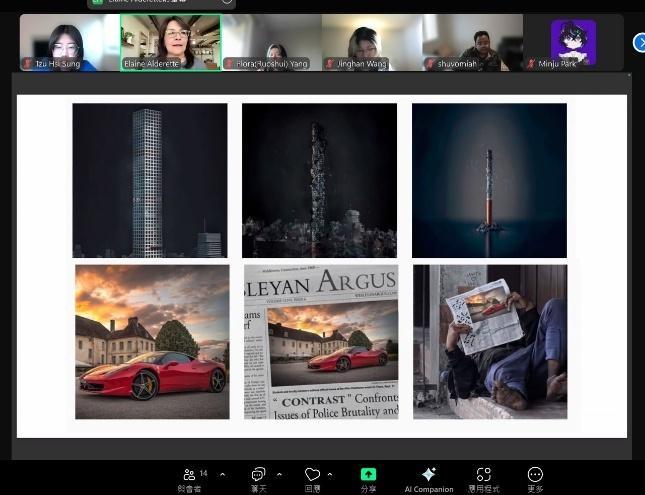Click the cigarette tower image
Viewport: 645px width, 495px height.
[490, 181]
